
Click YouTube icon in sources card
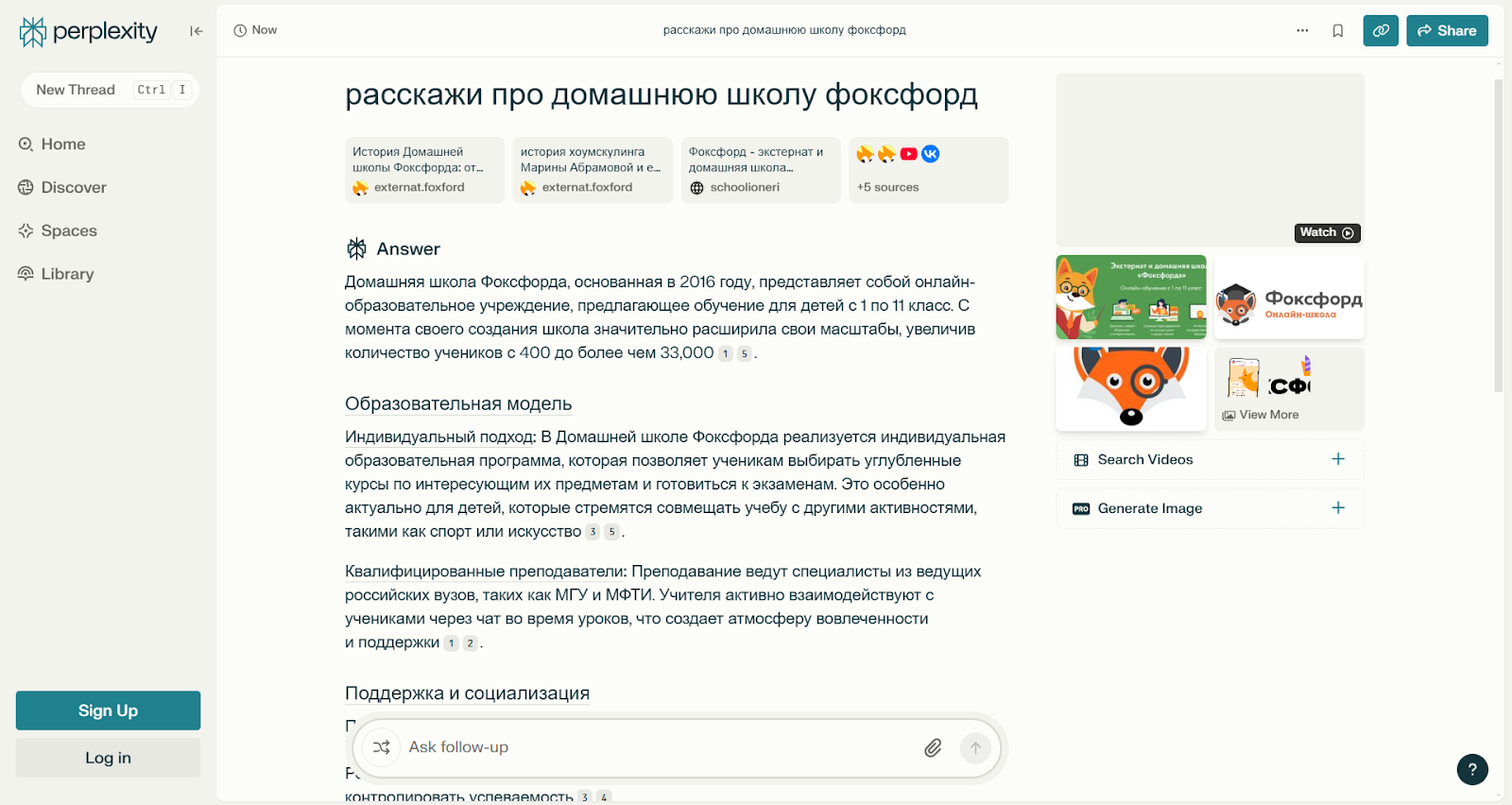tap(908, 154)
